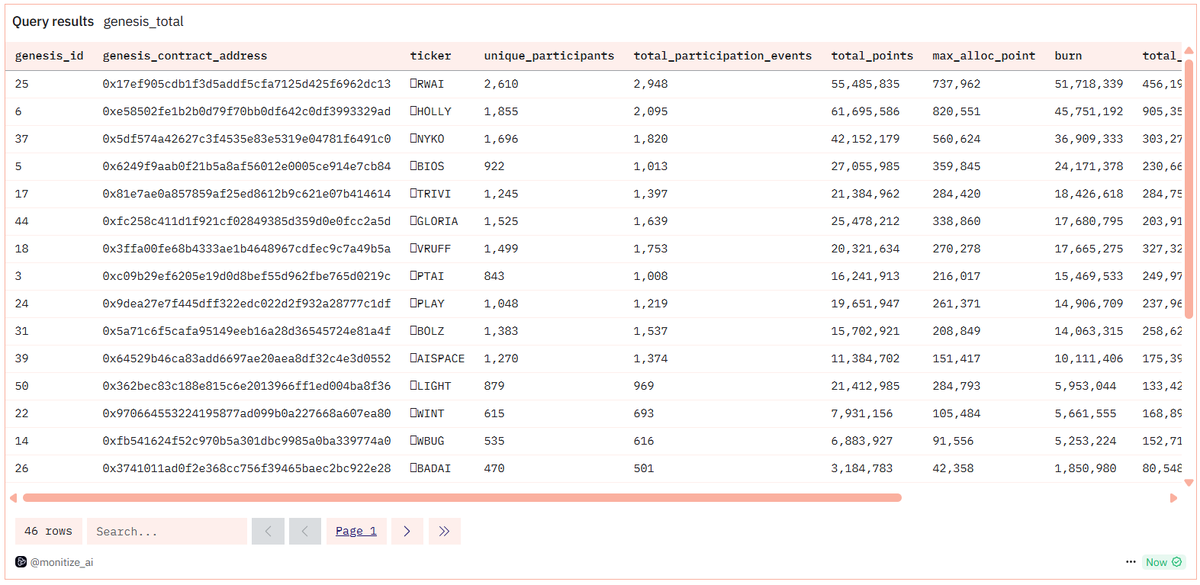Select the VRUFF ticker cell
The image size is (1200, 585).
pyautogui.click(x=430, y=248)
